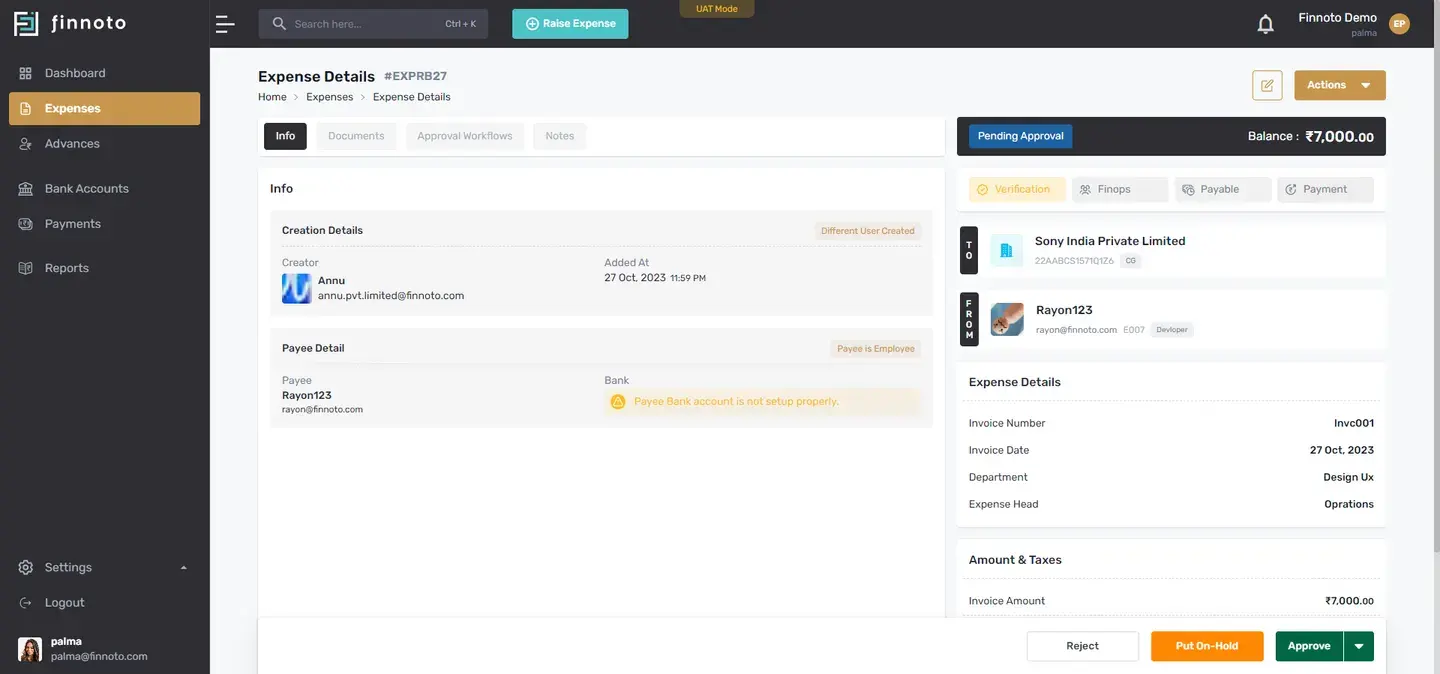Screen dimensions: 1440x674
Task: Select the Finops stage tab
Action: pos(1120,189)
